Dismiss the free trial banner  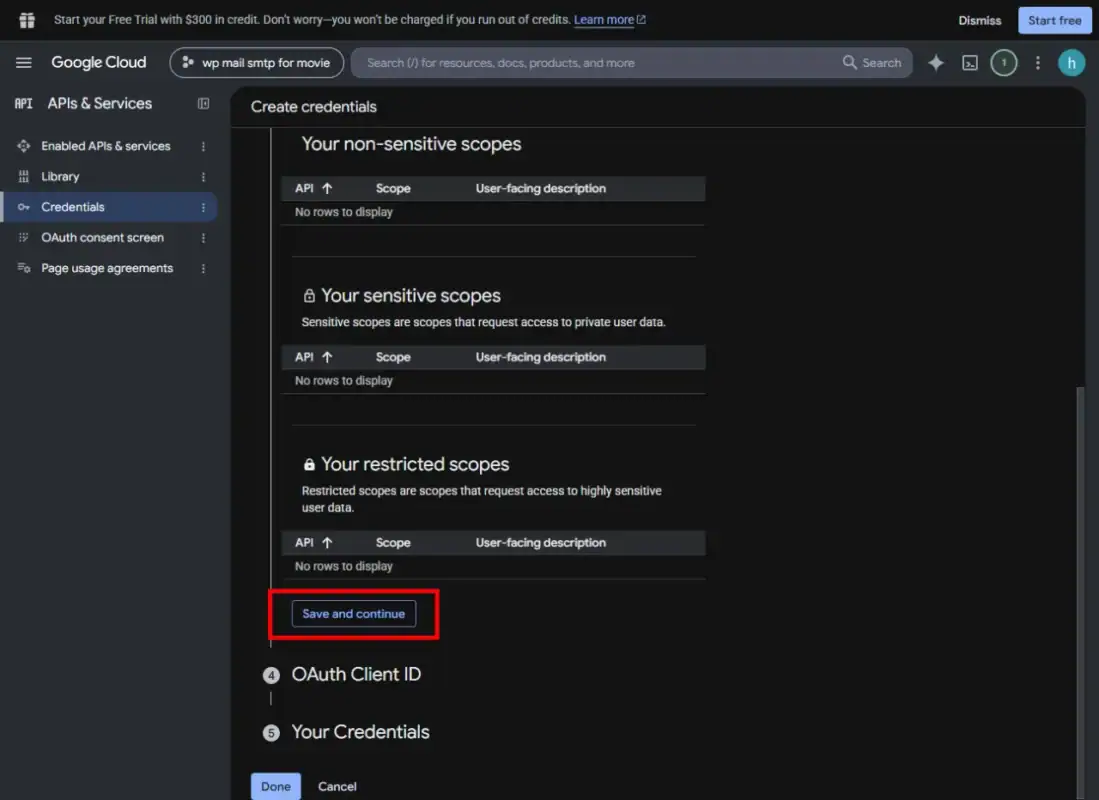pyautogui.click(x=979, y=20)
